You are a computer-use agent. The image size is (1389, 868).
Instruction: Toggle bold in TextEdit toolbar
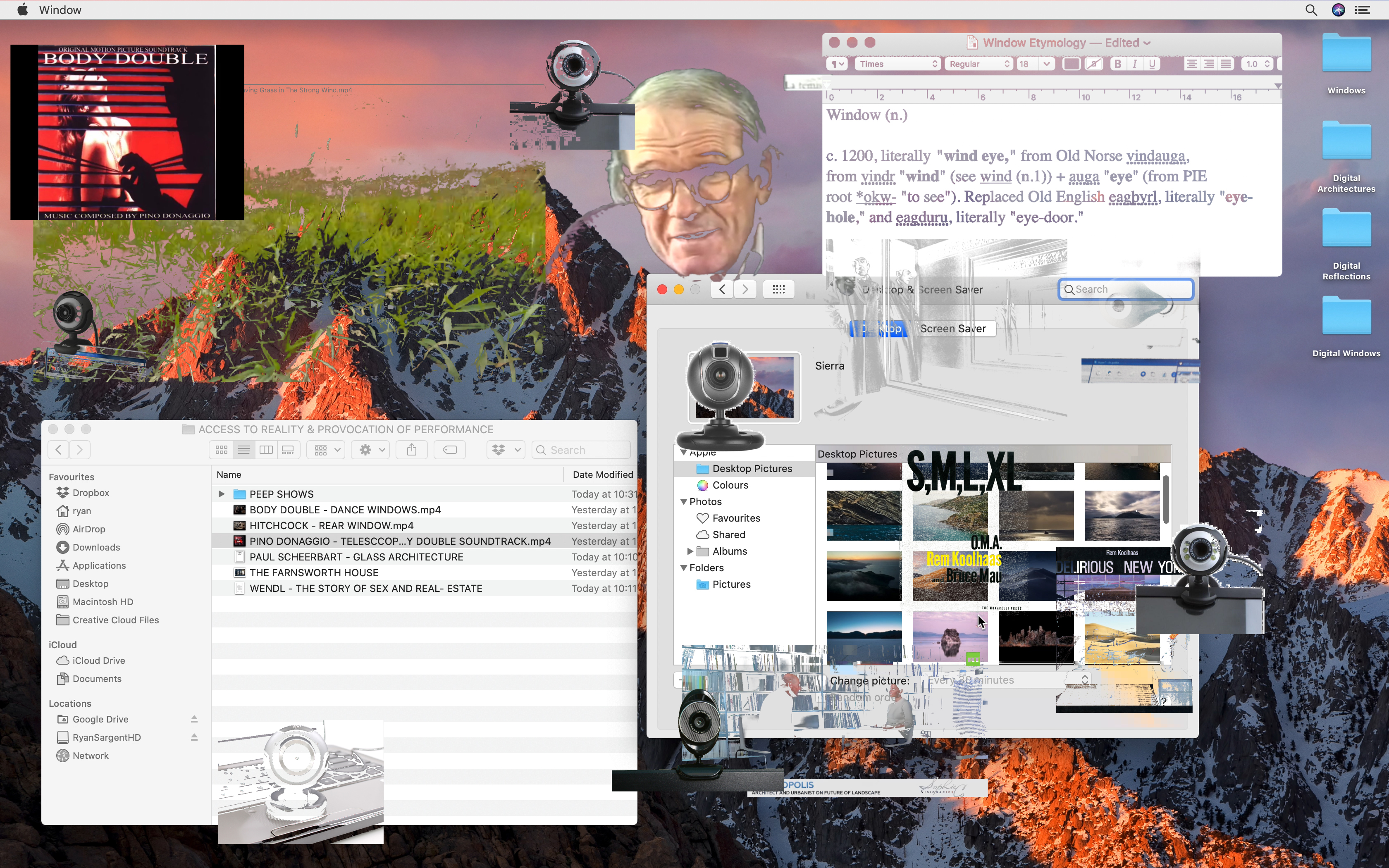[1117, 64]
